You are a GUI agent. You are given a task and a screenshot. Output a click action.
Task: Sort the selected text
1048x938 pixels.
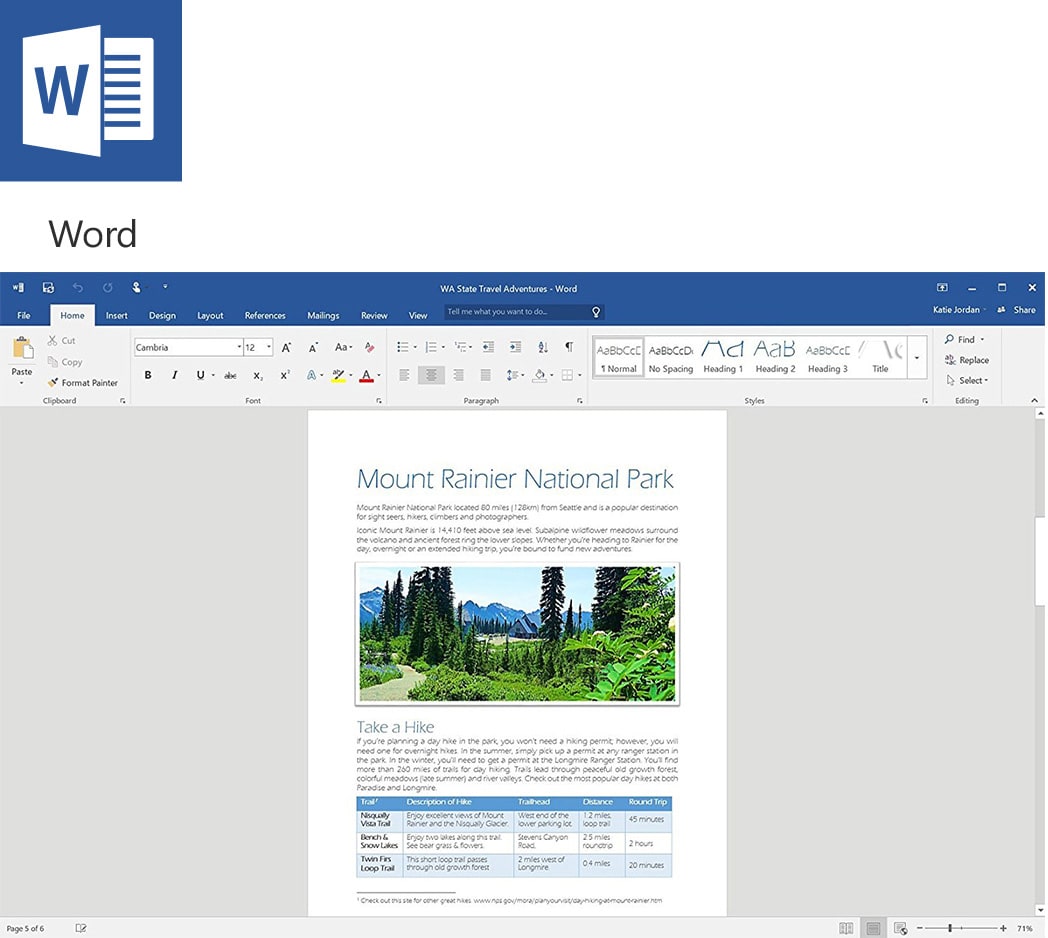543,347
